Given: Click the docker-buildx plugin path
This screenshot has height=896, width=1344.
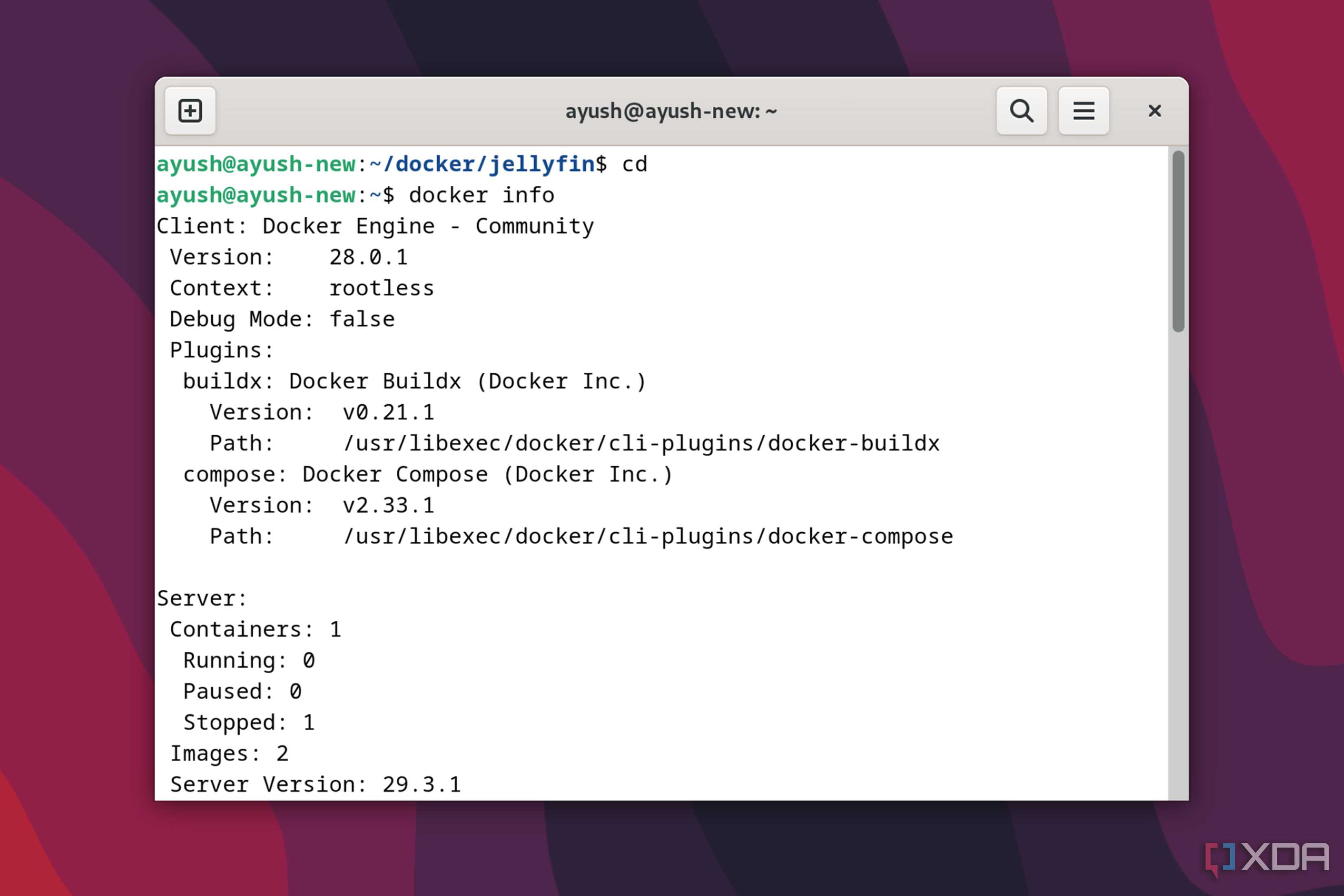Looking at the screenshot, I should click(x=641, y=444).
